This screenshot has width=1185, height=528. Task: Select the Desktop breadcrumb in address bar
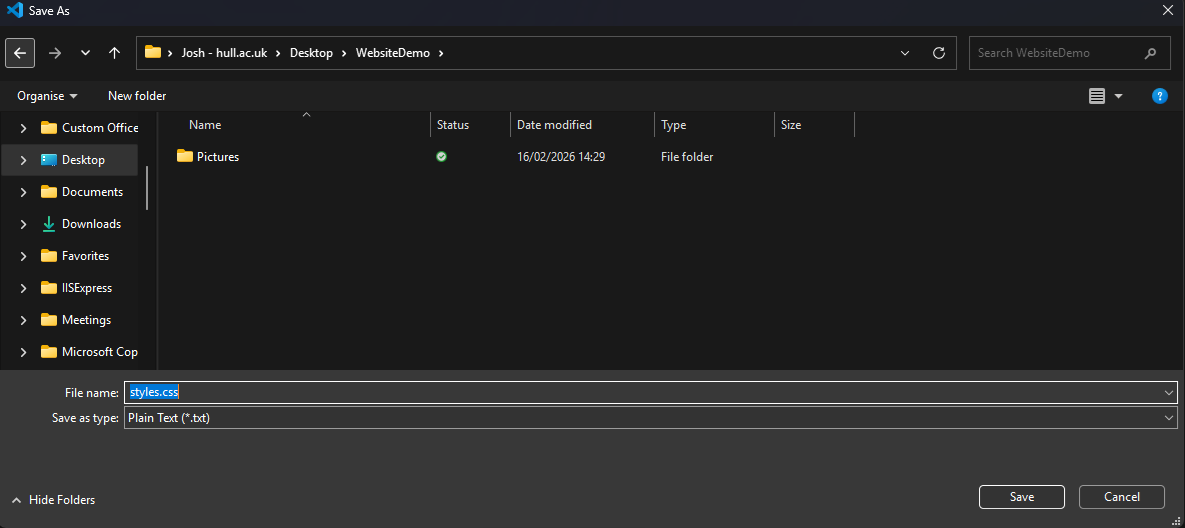311,53
